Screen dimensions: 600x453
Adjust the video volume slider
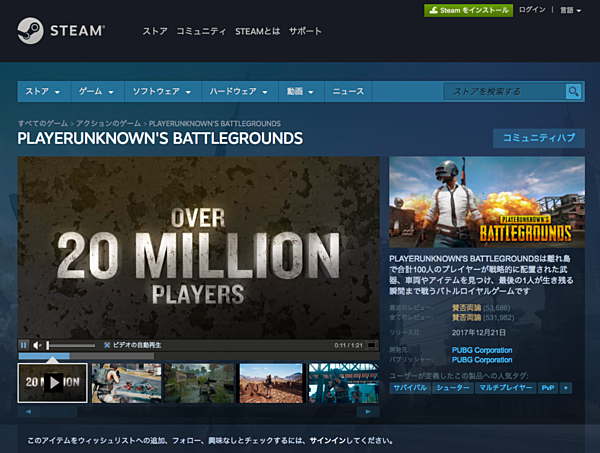71,345
